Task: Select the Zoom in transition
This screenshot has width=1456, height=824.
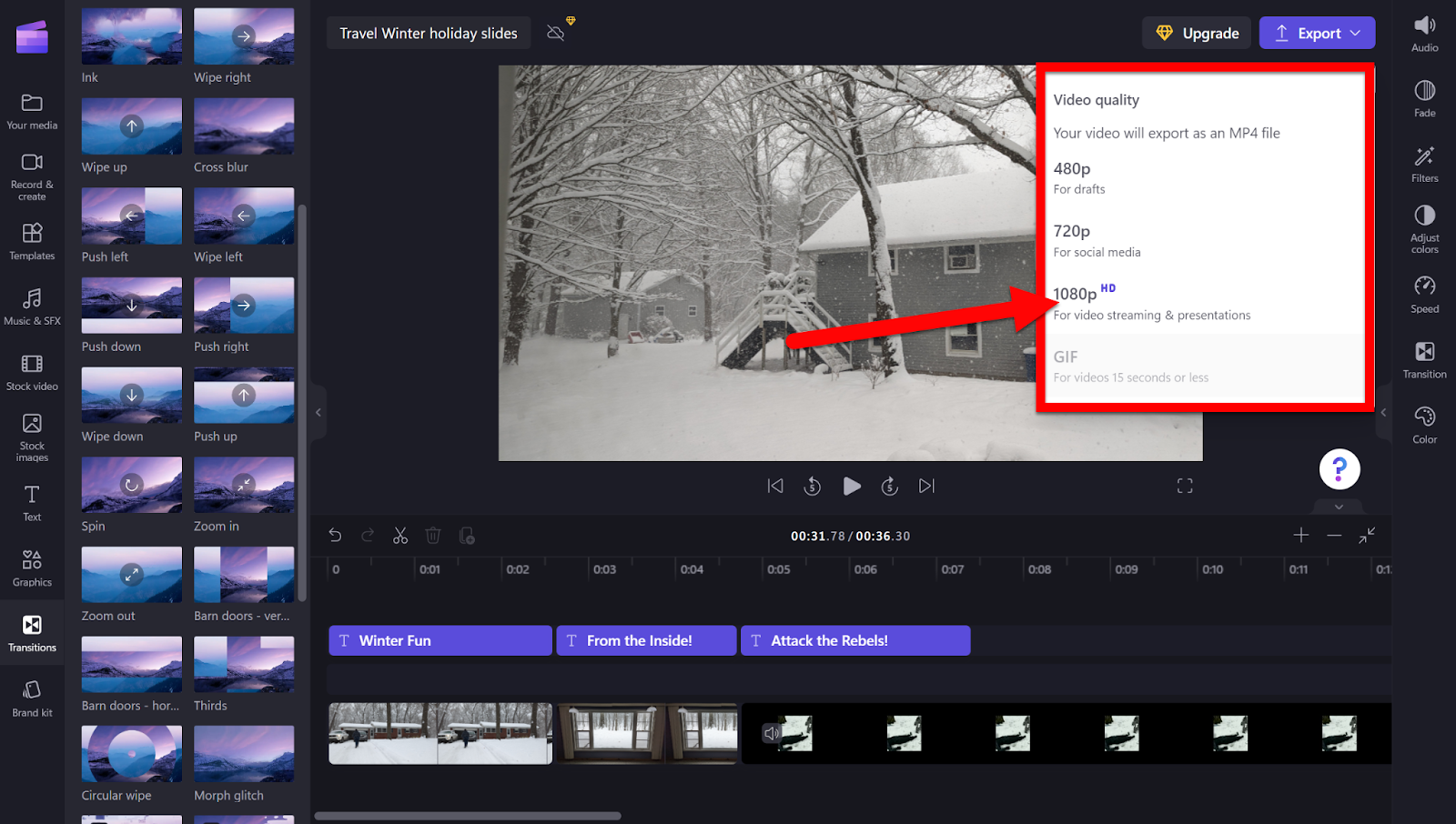Action: (x=244, y=485)
